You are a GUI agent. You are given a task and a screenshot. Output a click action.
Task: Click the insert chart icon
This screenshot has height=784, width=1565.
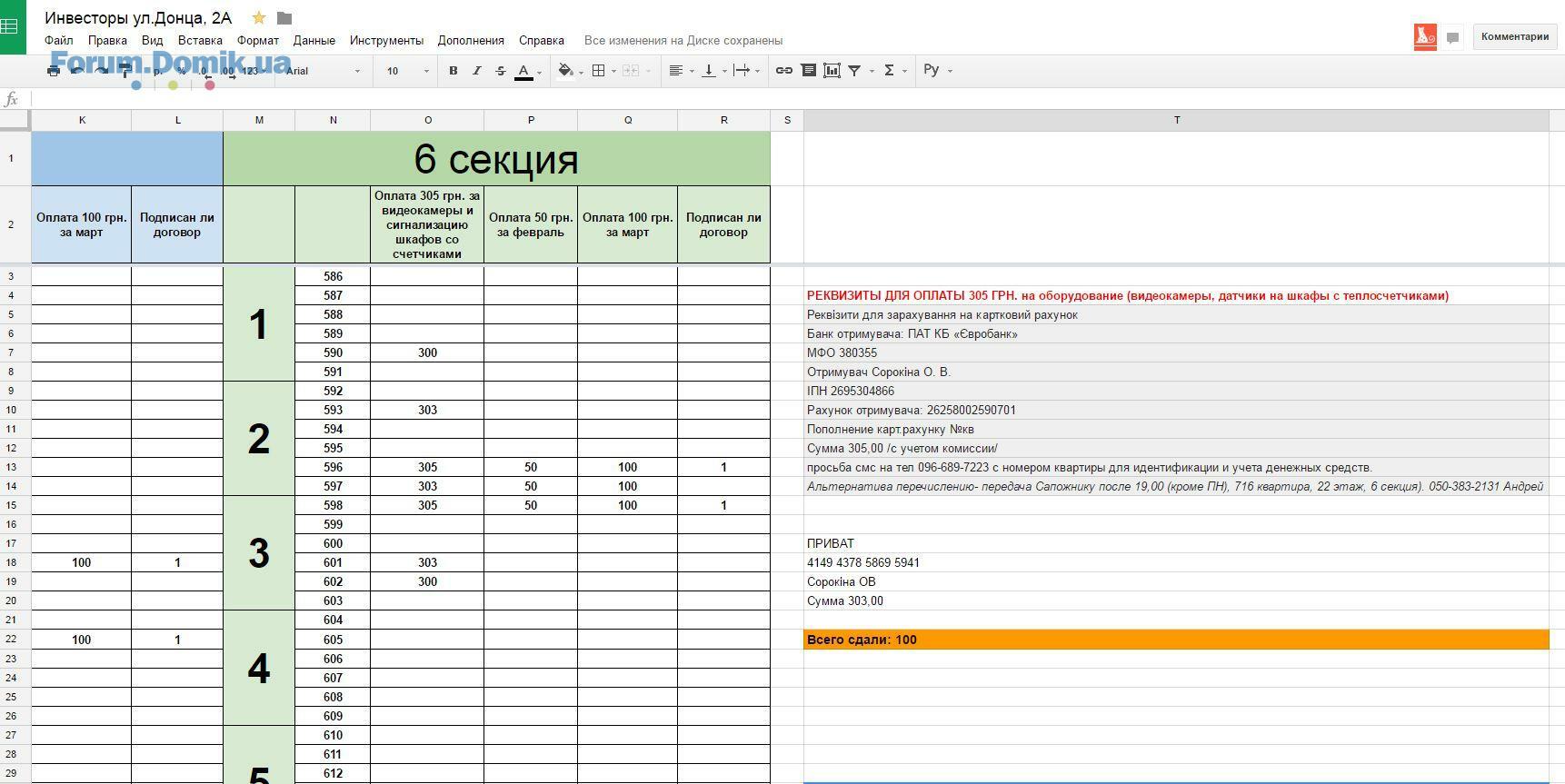point(832,71)
